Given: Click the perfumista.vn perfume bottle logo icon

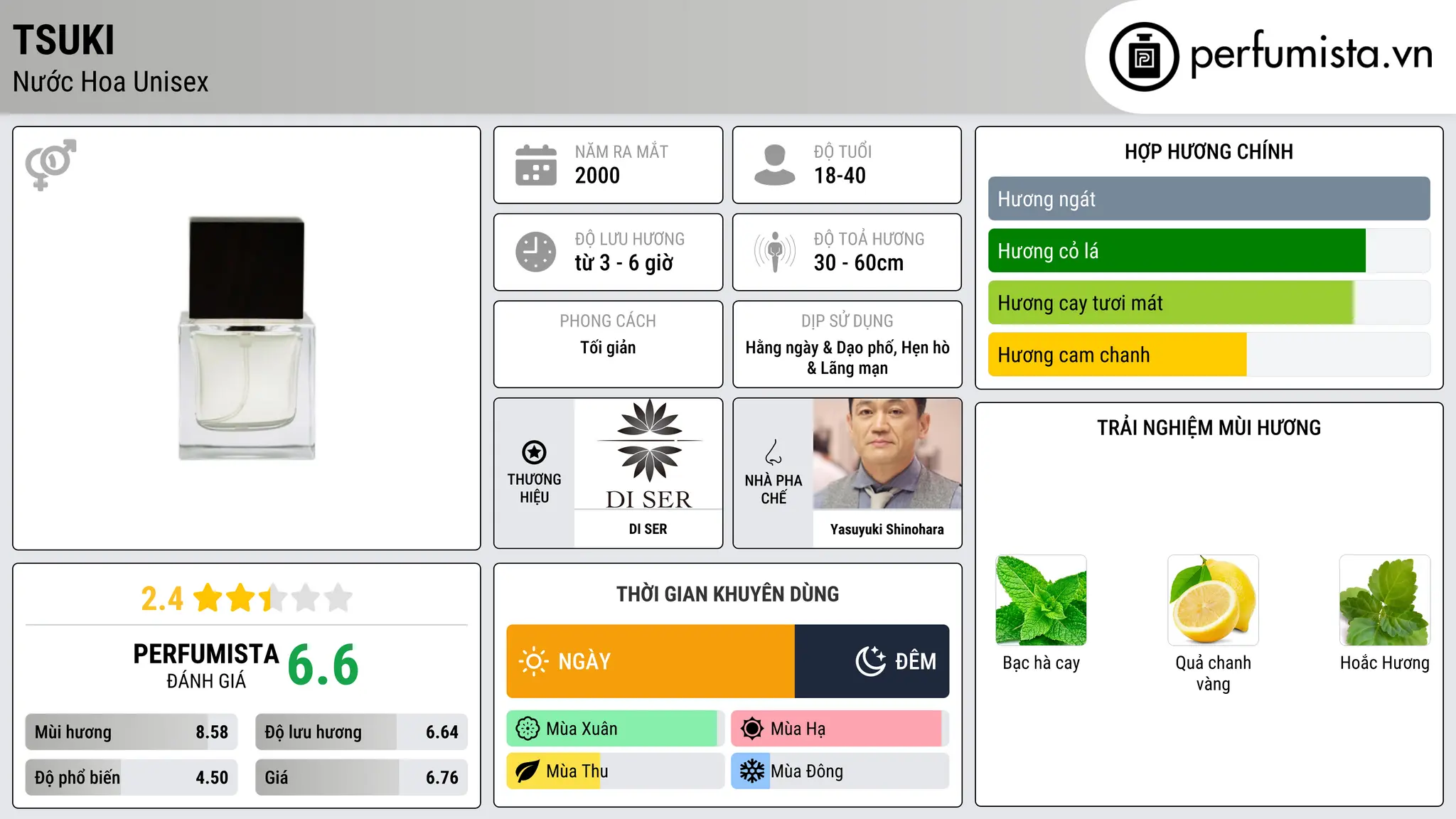Looking at the screenshot, I should click(1144, 57).
